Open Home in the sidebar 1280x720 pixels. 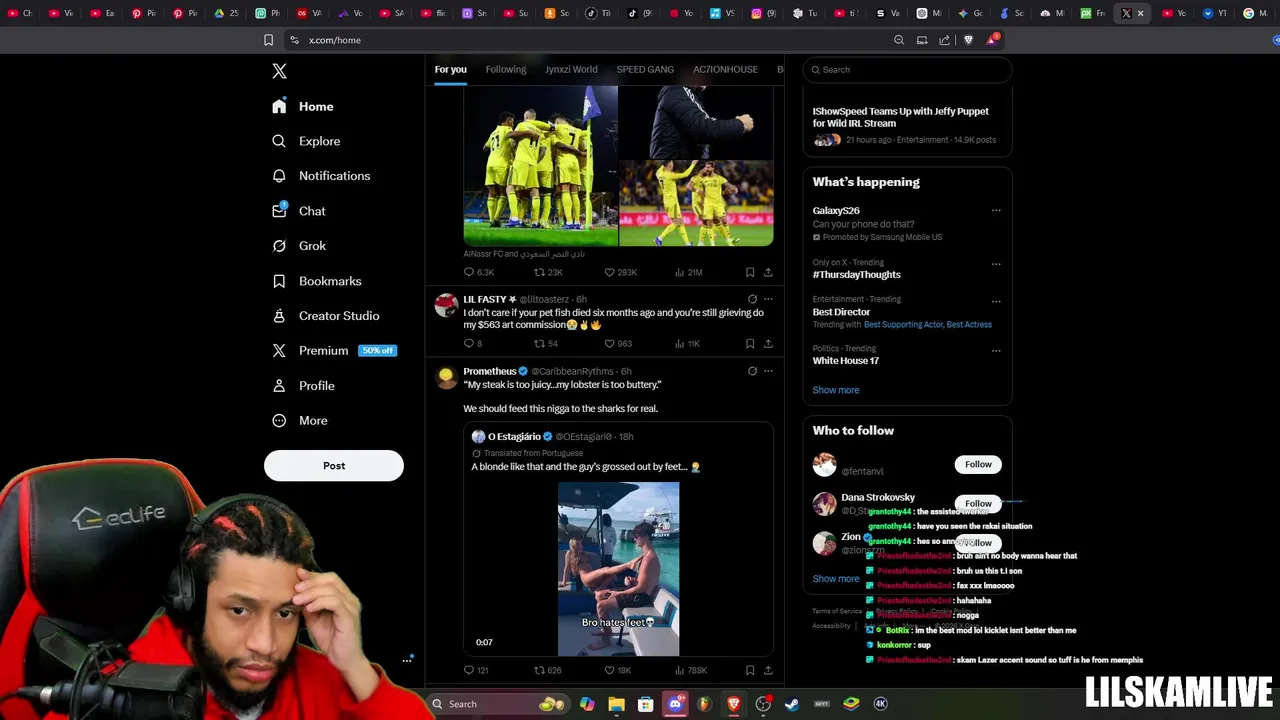(303, 106)
